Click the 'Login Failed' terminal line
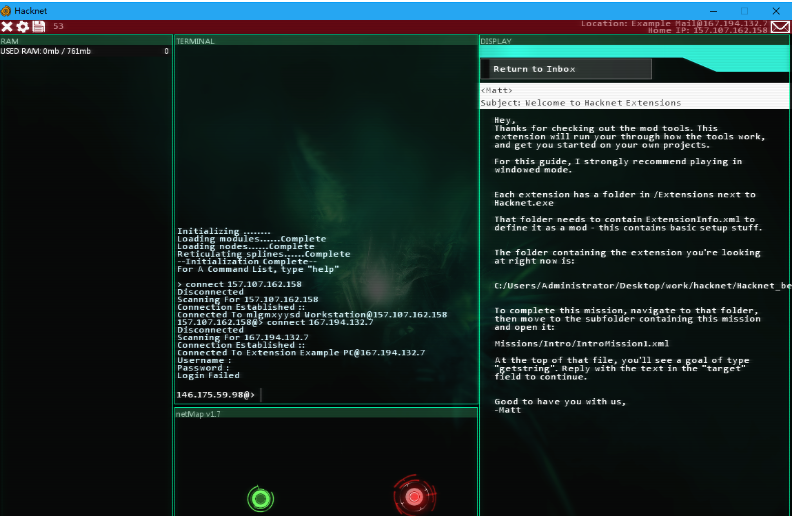The height and width of the screenshot is (516, 795). click(208, 376)
